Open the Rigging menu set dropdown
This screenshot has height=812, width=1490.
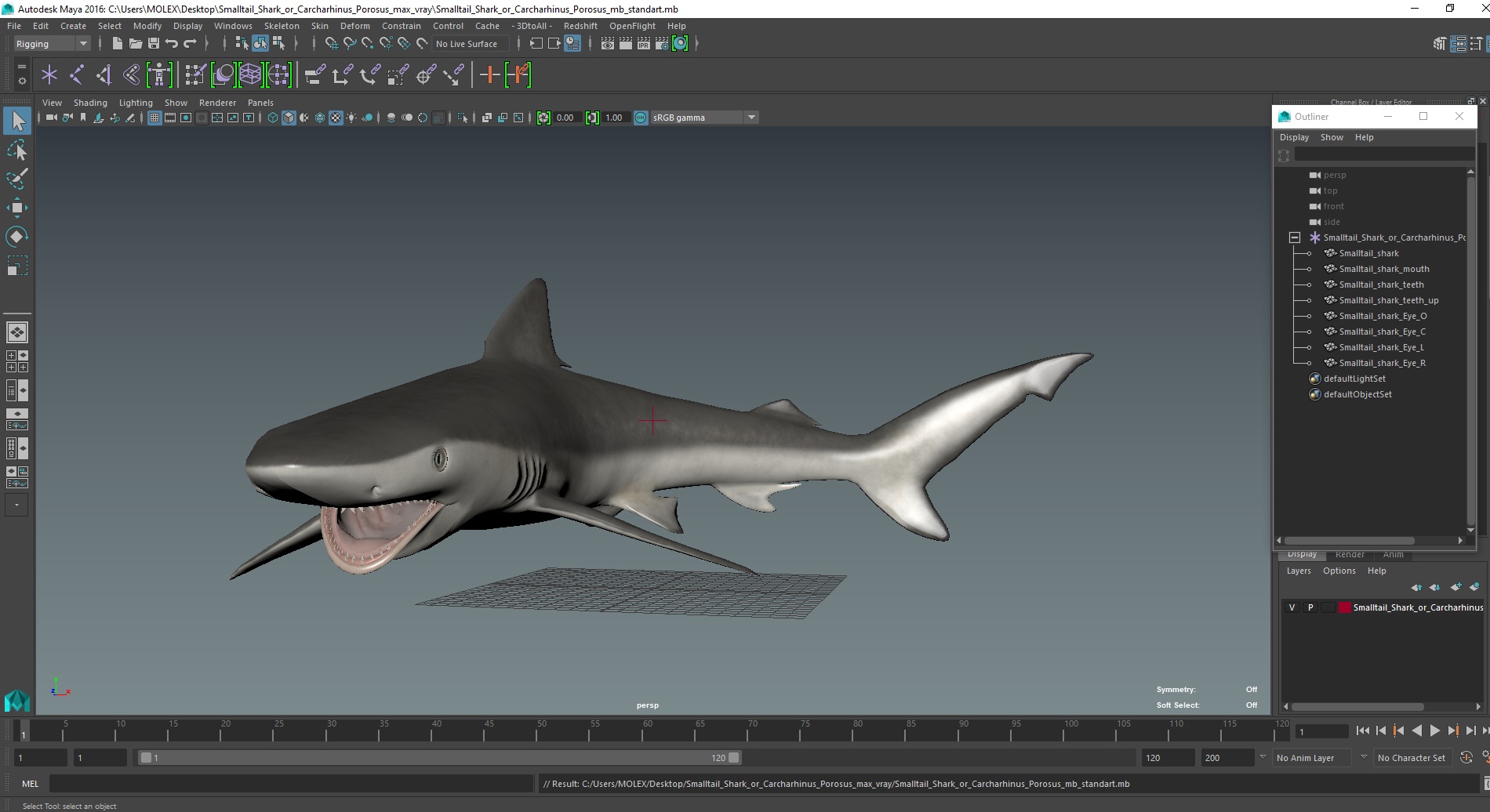point(52,44)
